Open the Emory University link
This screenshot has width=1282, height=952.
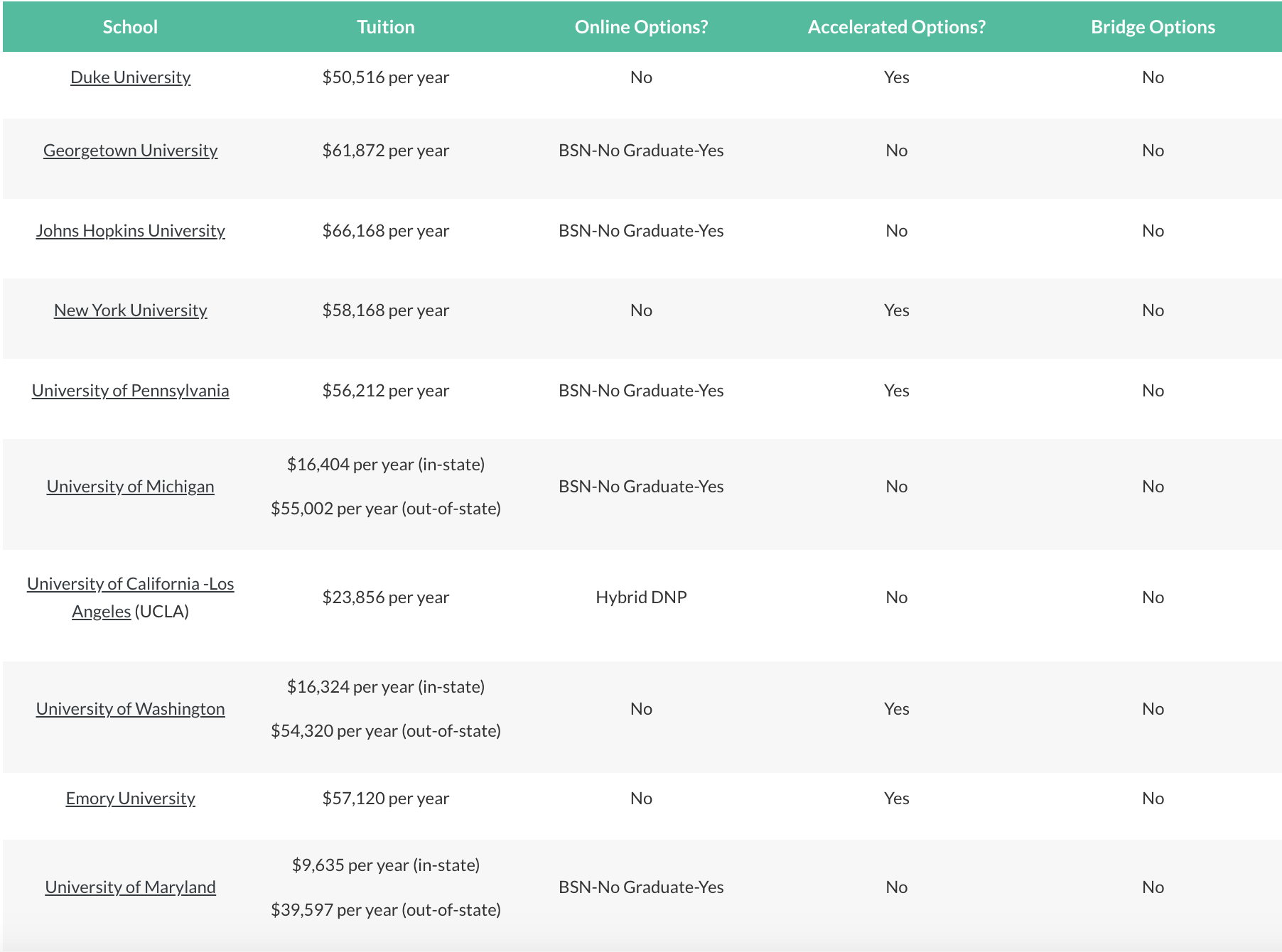point(130,799)
